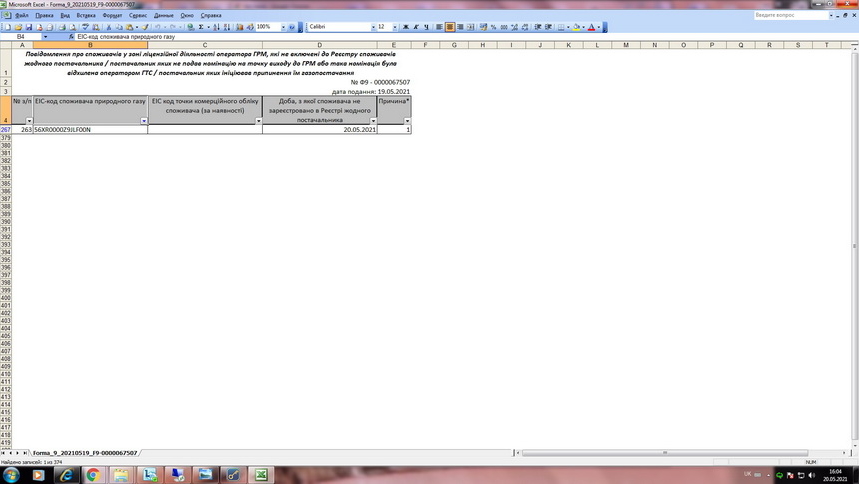Viewport: 859px width, 484px height.
Task: Click the Windows Start button
Action: pos(13,475)
